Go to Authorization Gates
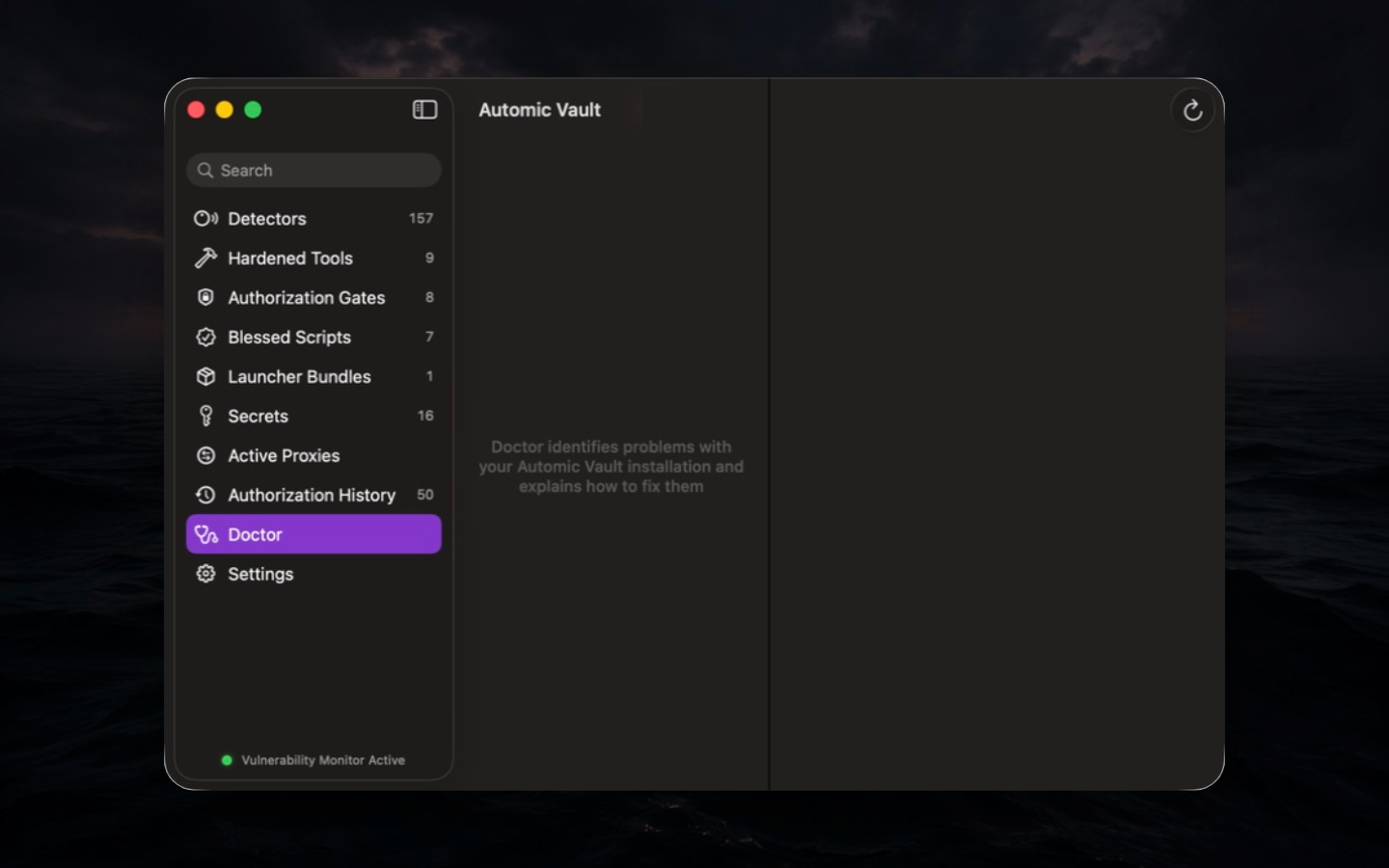 click(313, 298)
